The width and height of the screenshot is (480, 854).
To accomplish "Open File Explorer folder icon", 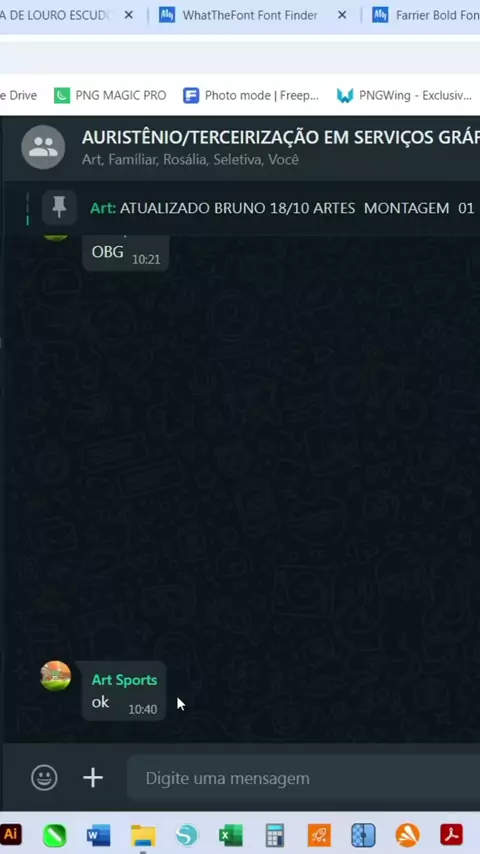I will [143, 835].
